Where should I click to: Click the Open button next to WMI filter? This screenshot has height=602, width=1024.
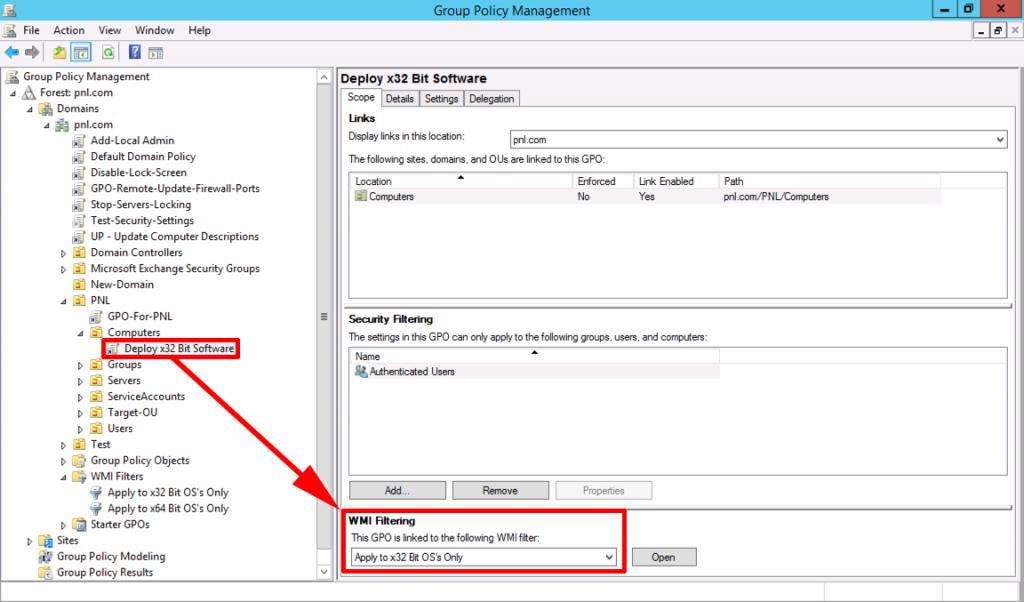click(663, 557)
